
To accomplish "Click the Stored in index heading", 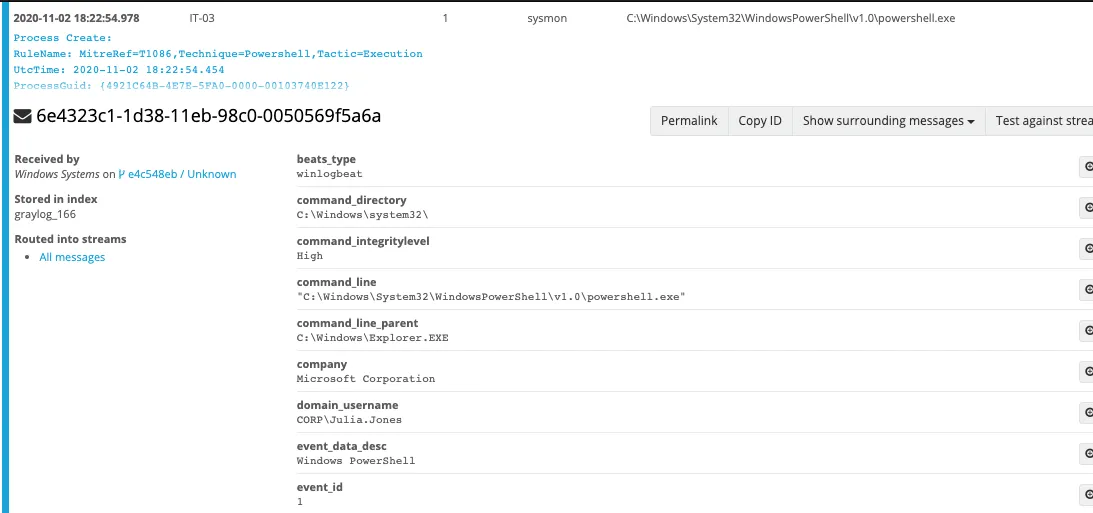I will 56,199.
